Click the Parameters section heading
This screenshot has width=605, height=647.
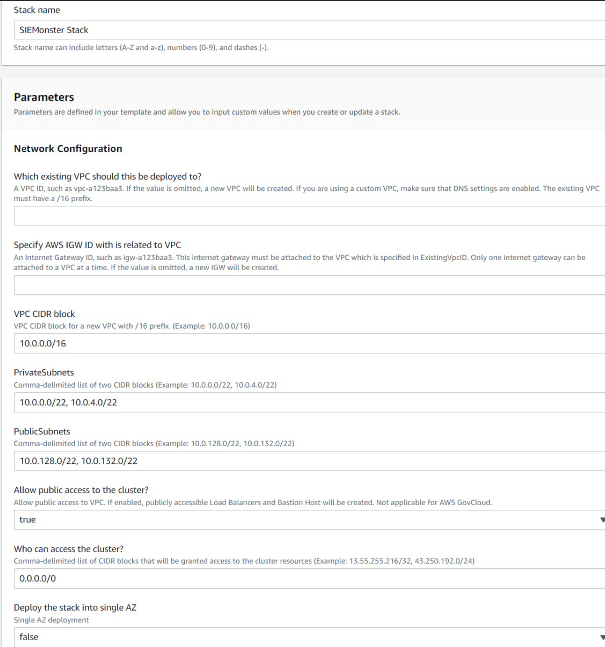pos(44,97)
